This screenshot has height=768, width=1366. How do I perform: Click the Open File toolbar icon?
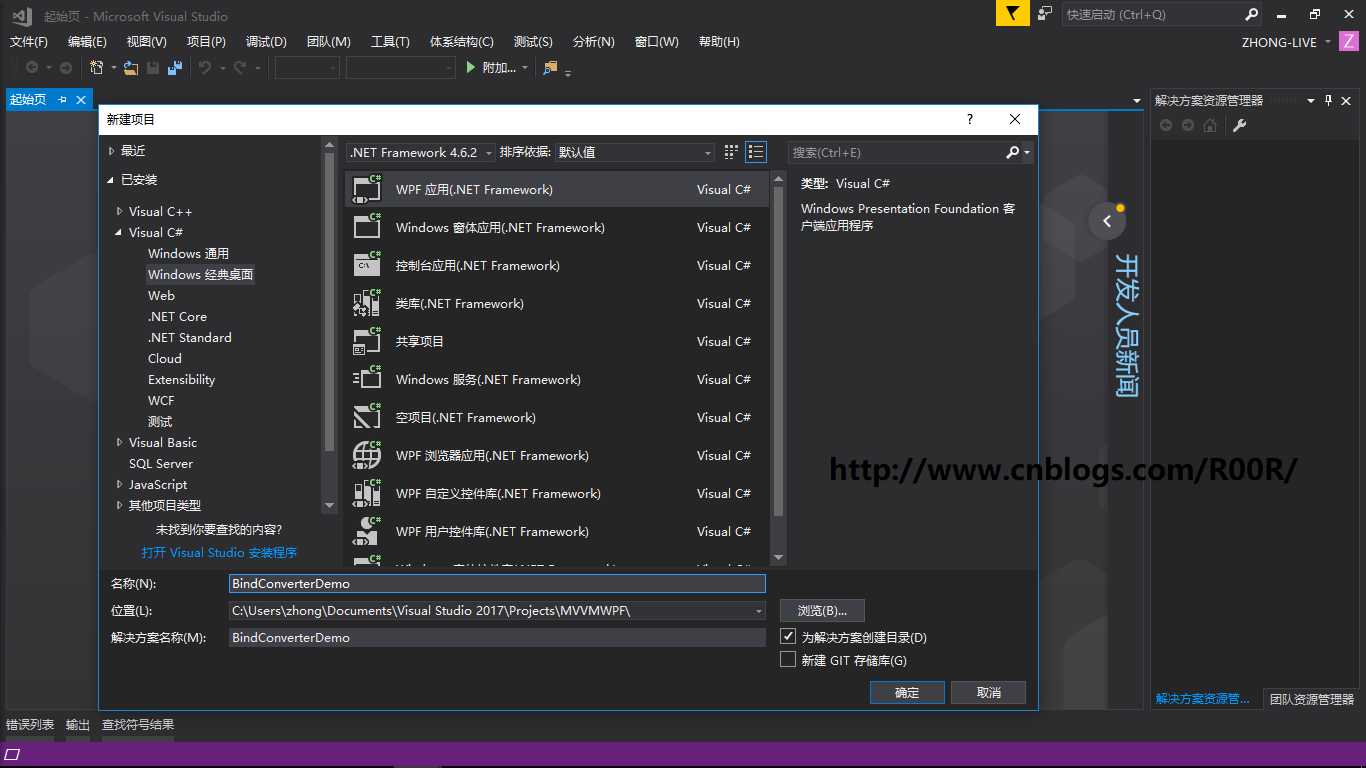(131, 67)
